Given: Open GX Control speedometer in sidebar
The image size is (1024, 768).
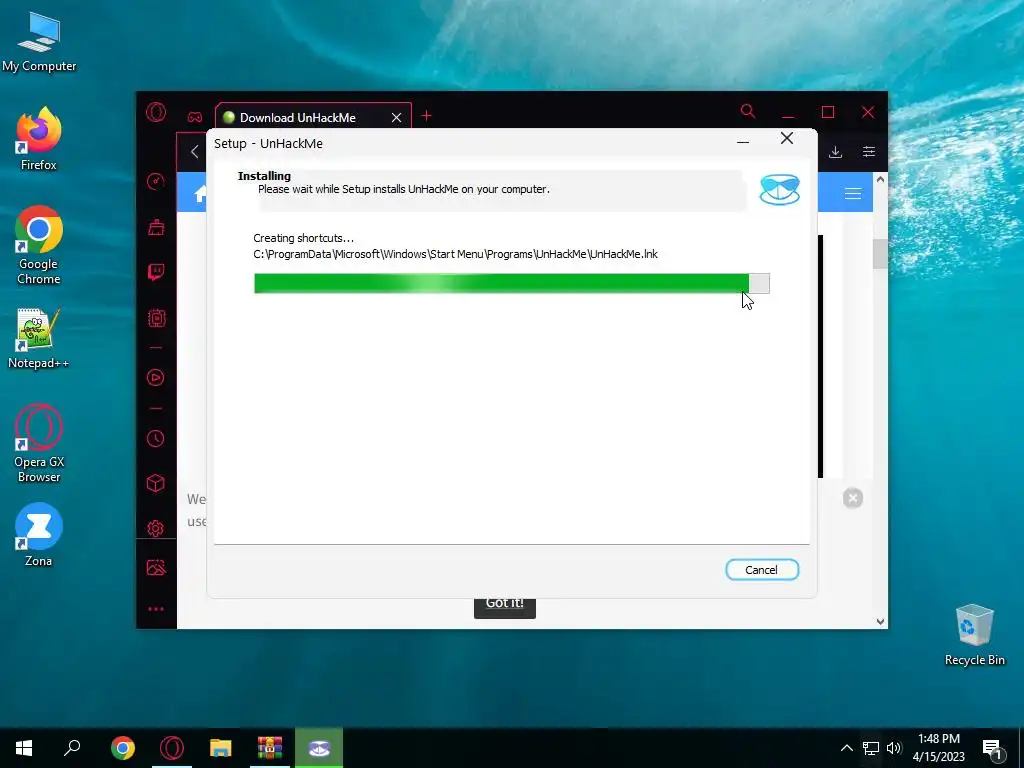Looking at the screenshot, I should [155, 182].
